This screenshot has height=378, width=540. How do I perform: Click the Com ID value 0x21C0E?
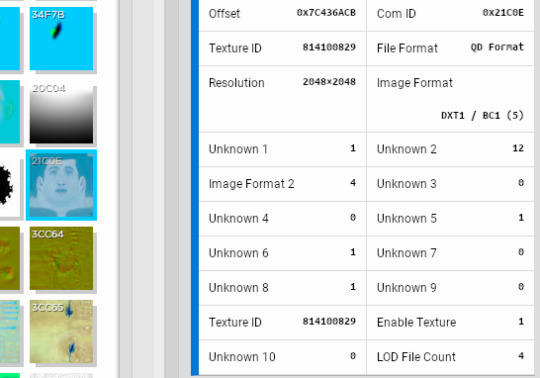503,13
